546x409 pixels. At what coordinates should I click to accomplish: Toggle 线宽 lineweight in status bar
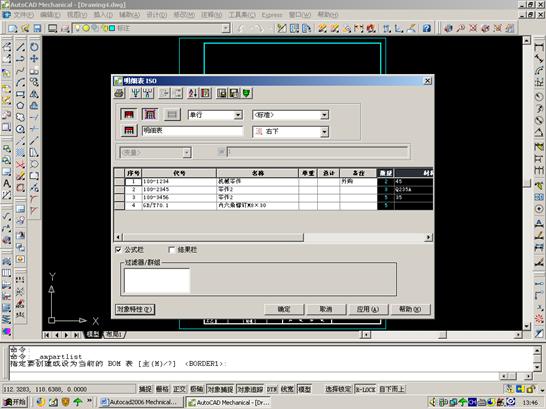[287, 389]
